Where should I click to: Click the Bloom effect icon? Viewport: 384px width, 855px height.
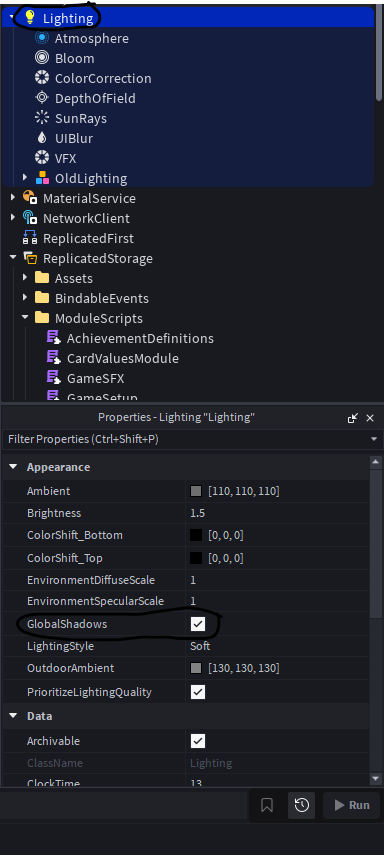point(41,58)
